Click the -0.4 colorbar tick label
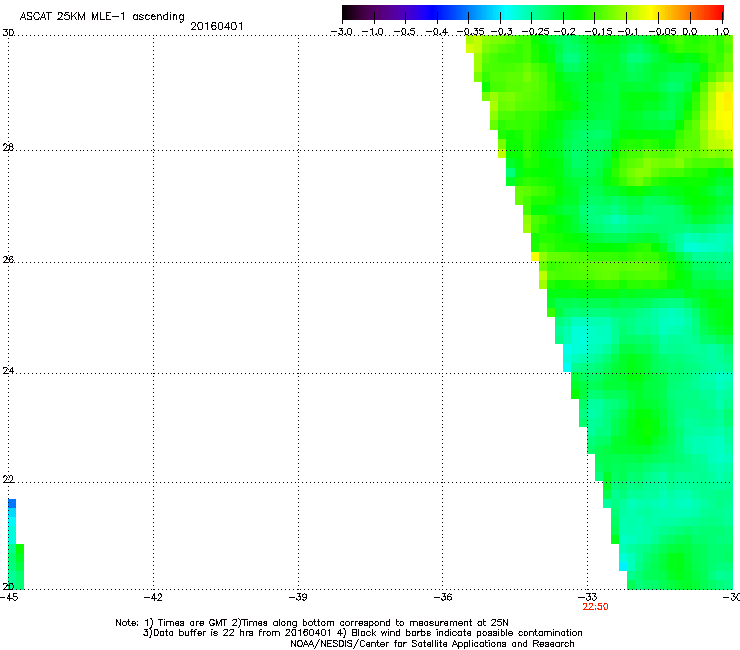The image size is (740, 650). pos(437,32)
